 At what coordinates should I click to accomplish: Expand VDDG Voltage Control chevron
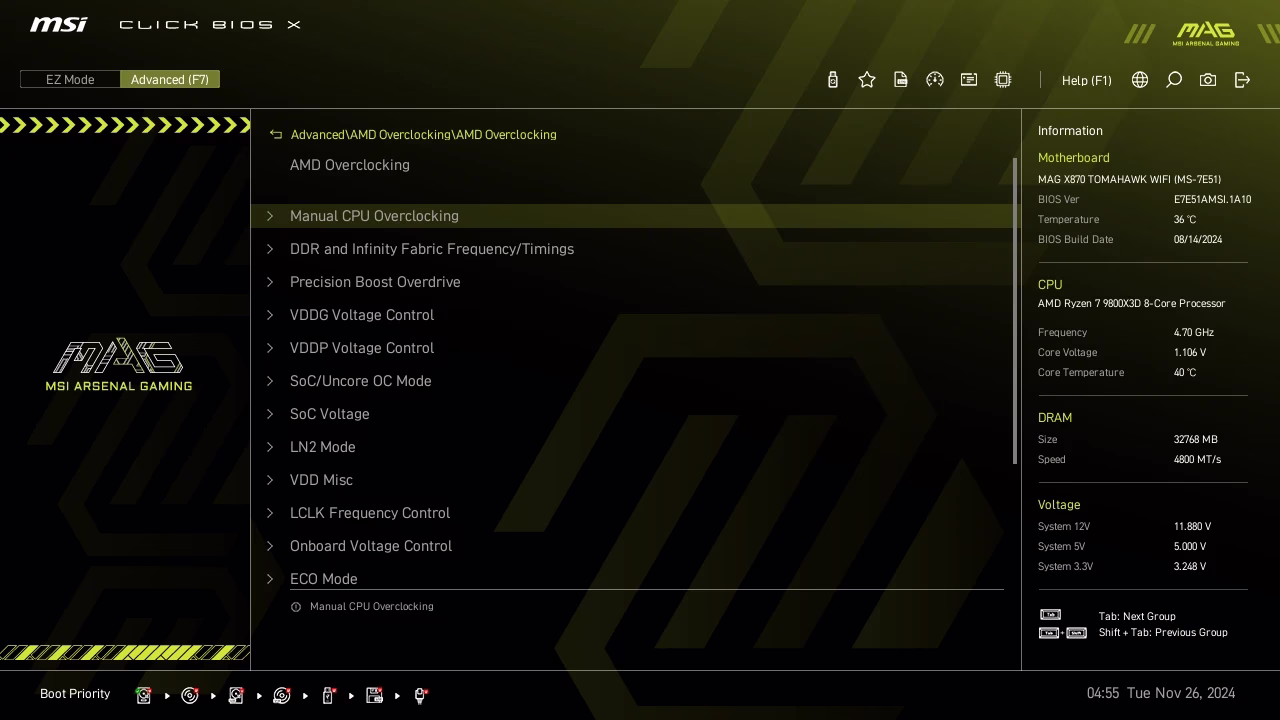[x=270, y=315]
